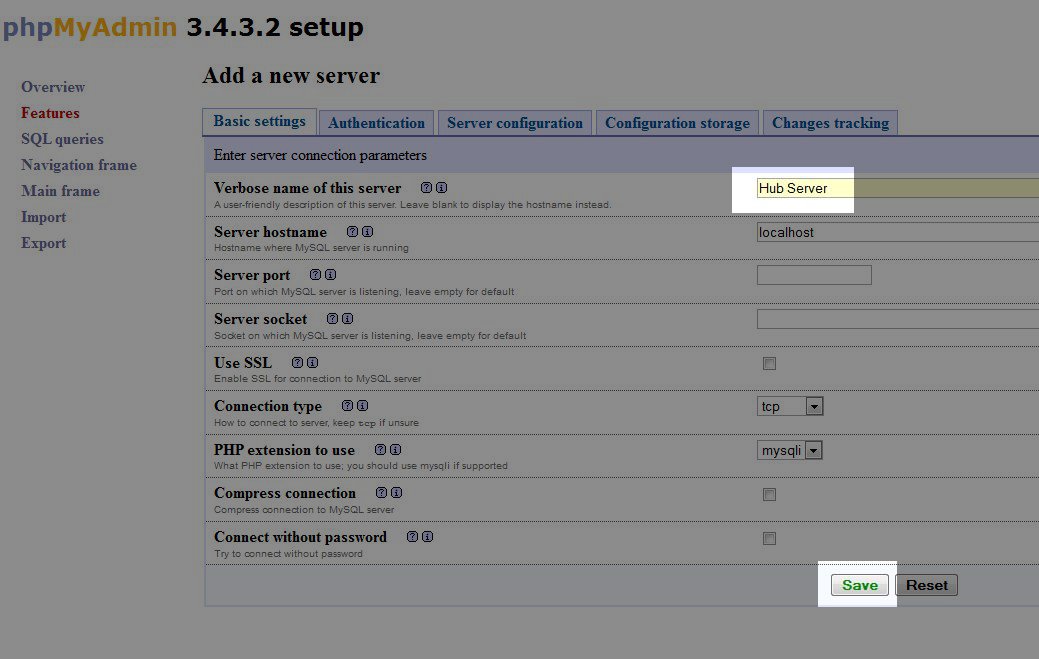Check the Connect without password box

(x=769, y=539)
